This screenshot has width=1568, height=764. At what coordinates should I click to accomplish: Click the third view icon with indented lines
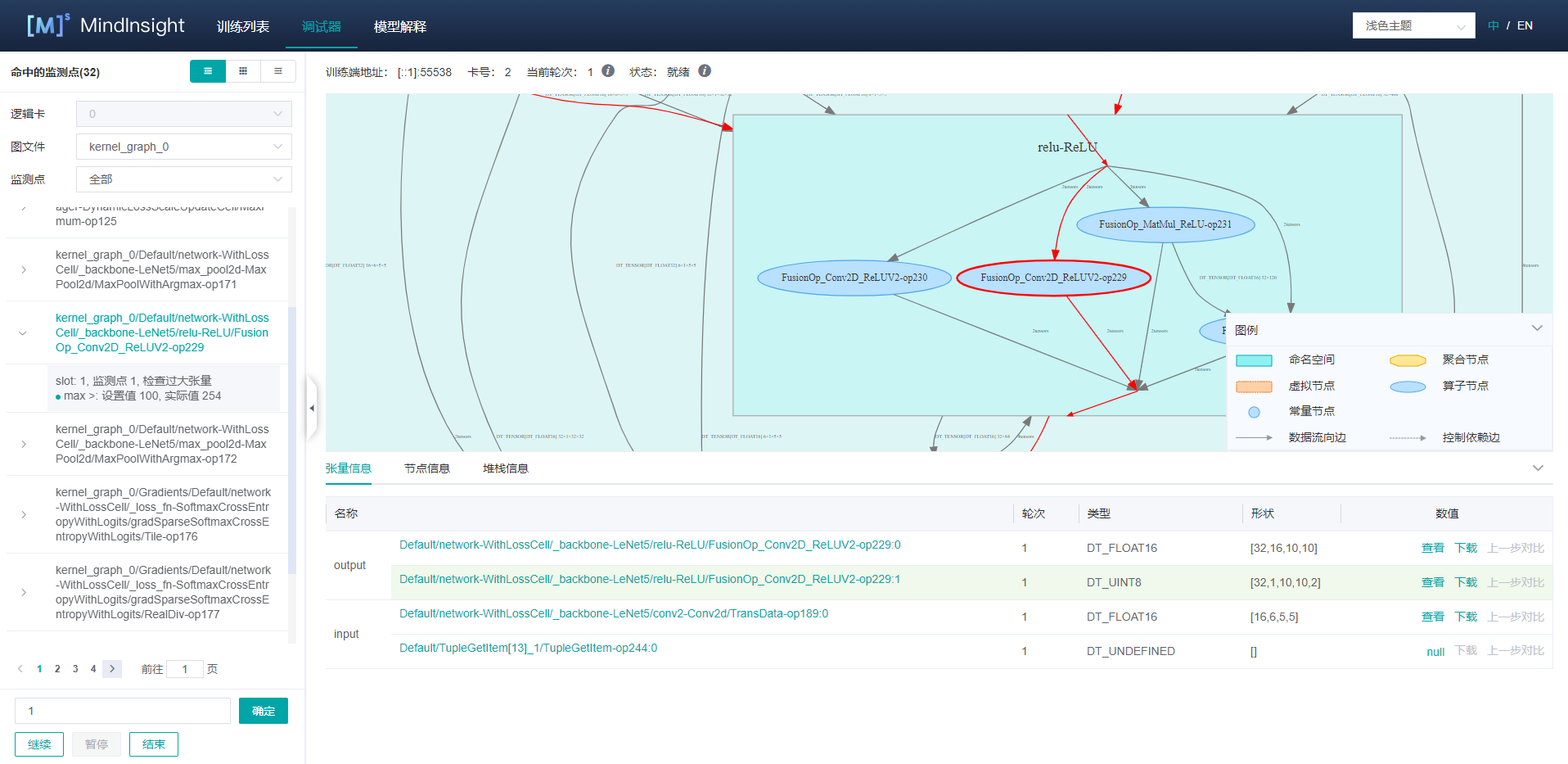[x=278, y=71]
